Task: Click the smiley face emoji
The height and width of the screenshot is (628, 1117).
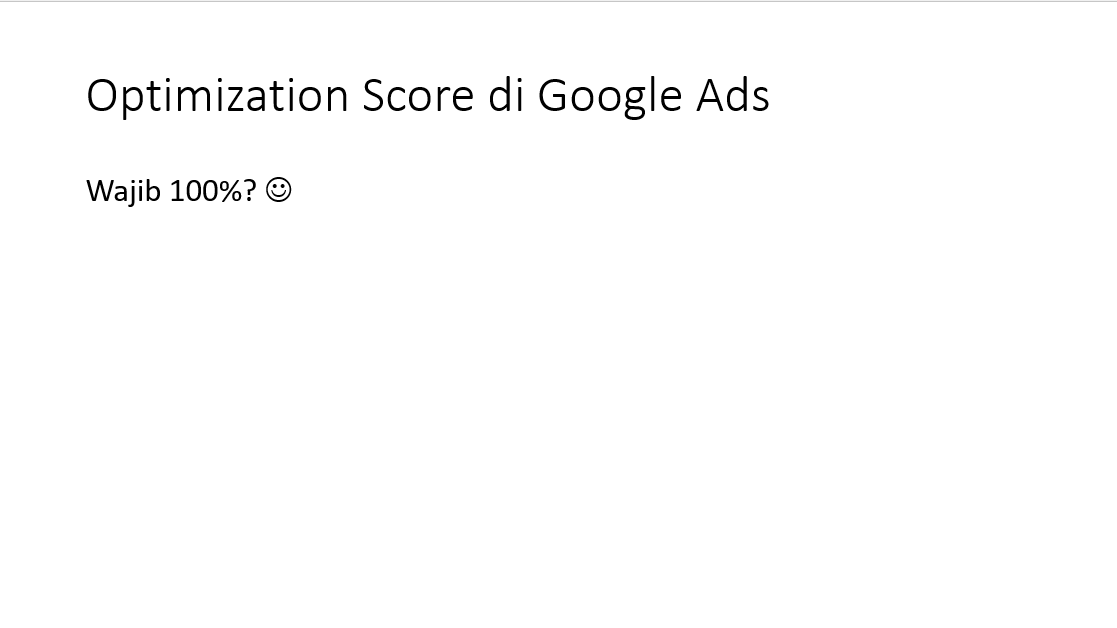Action: [279, 189]
